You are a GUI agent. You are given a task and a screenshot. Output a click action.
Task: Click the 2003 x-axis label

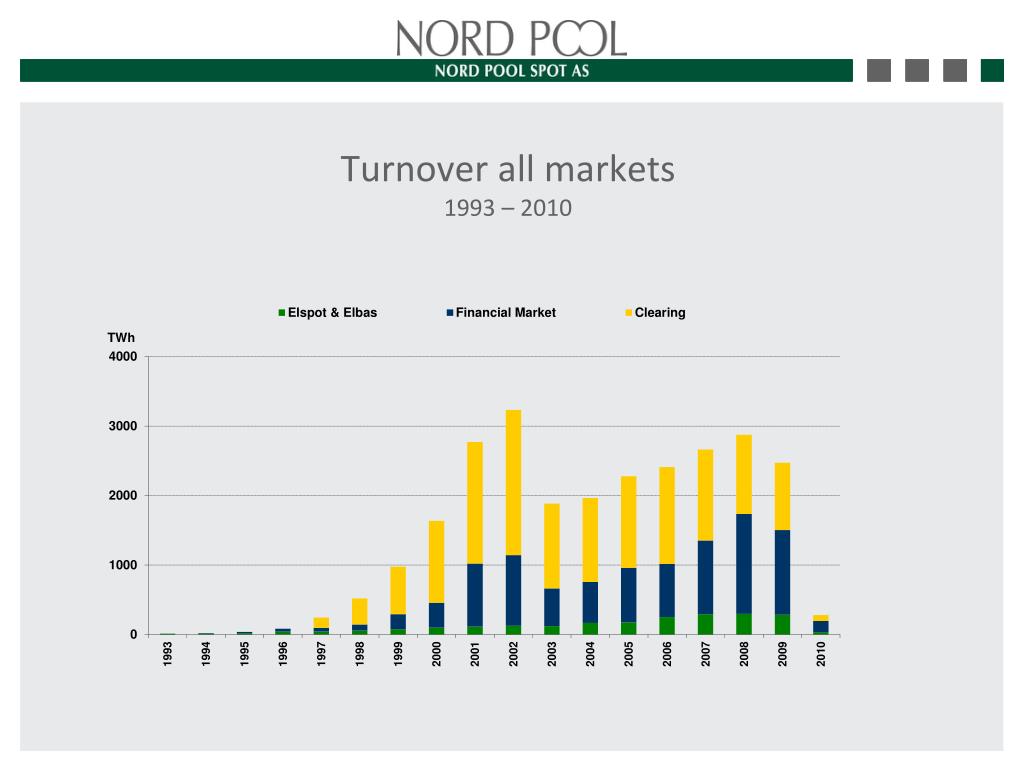pos(552,654)
